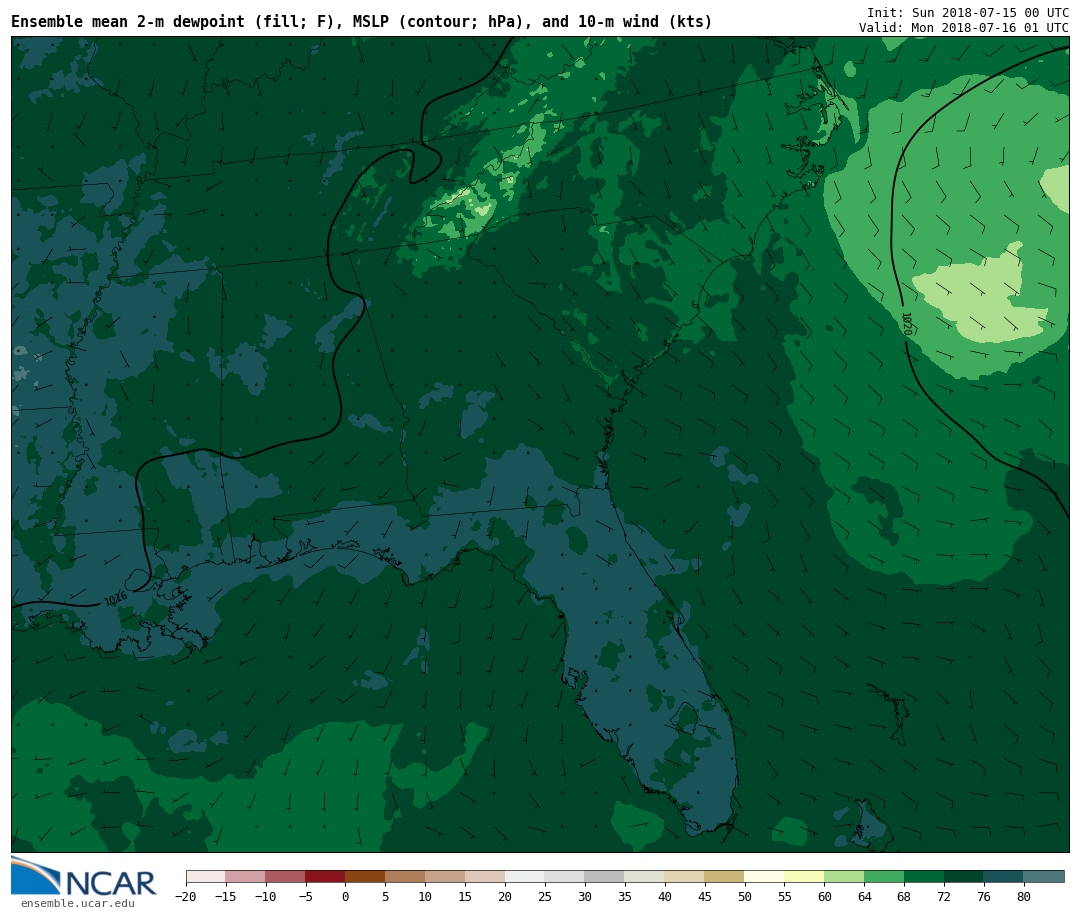Pick the colorbar swatch between -10 and -5
The height and width of the screenshot is (915, 1080).
(286, 877)
